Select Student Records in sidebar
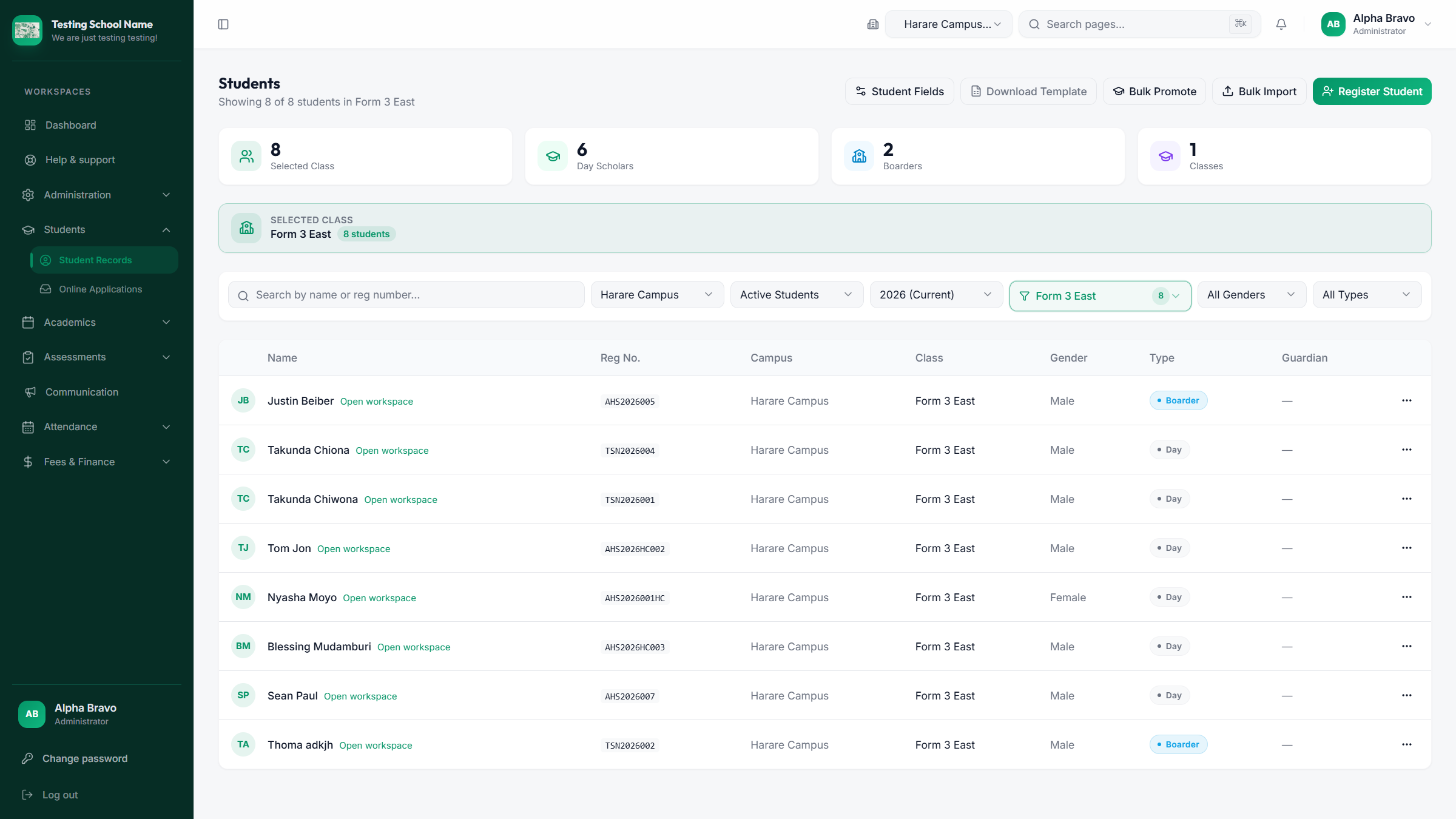The image size is (1456, 819). point(104,260)
